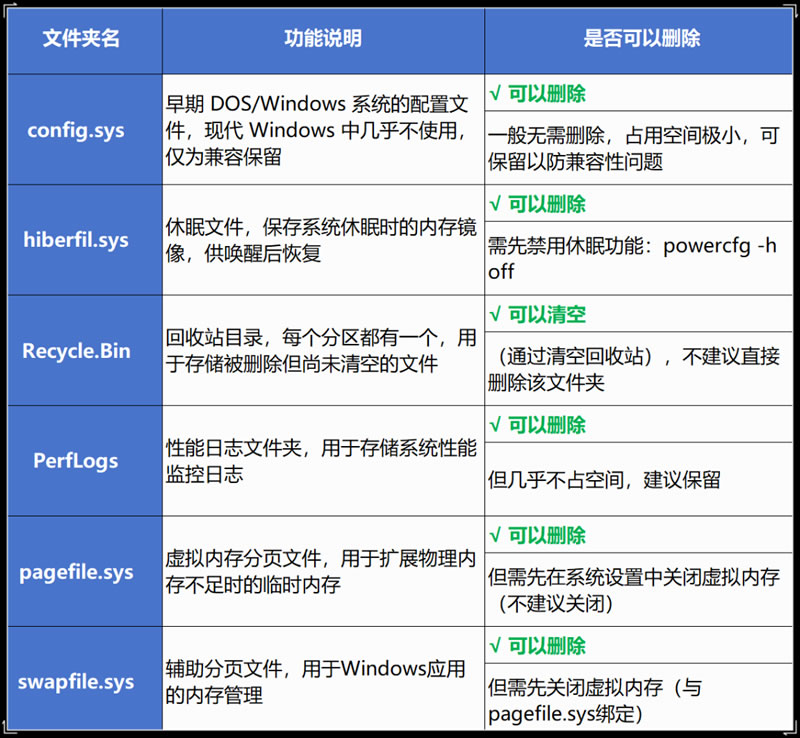Click the note mentioning 不建议关闭 for pagefile.sys
800x738 pixels.
point(632,590)
